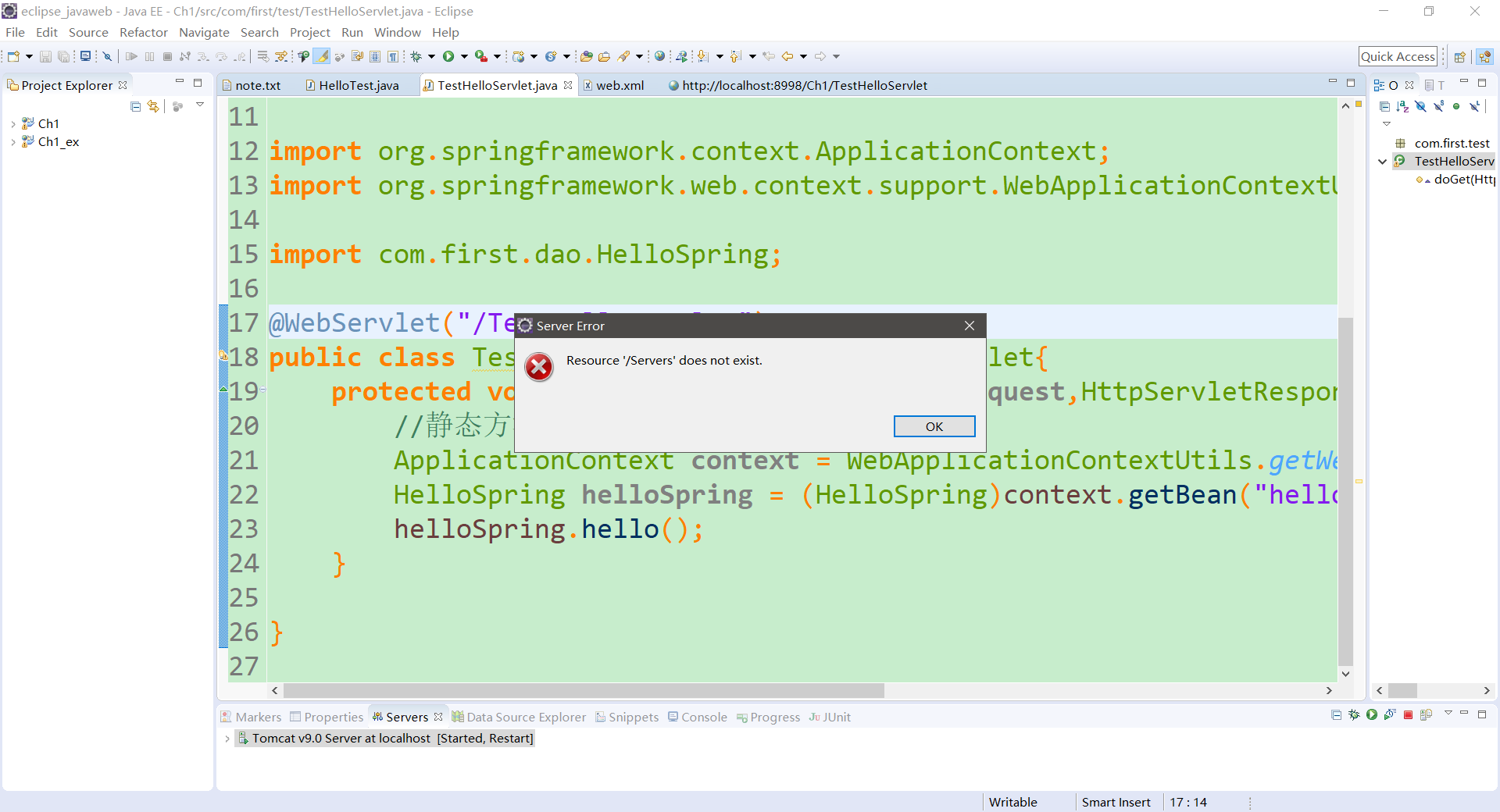This screenshot has height=812, width=1500.
Task: Open Quick Access
Action: coord(1398,56)
